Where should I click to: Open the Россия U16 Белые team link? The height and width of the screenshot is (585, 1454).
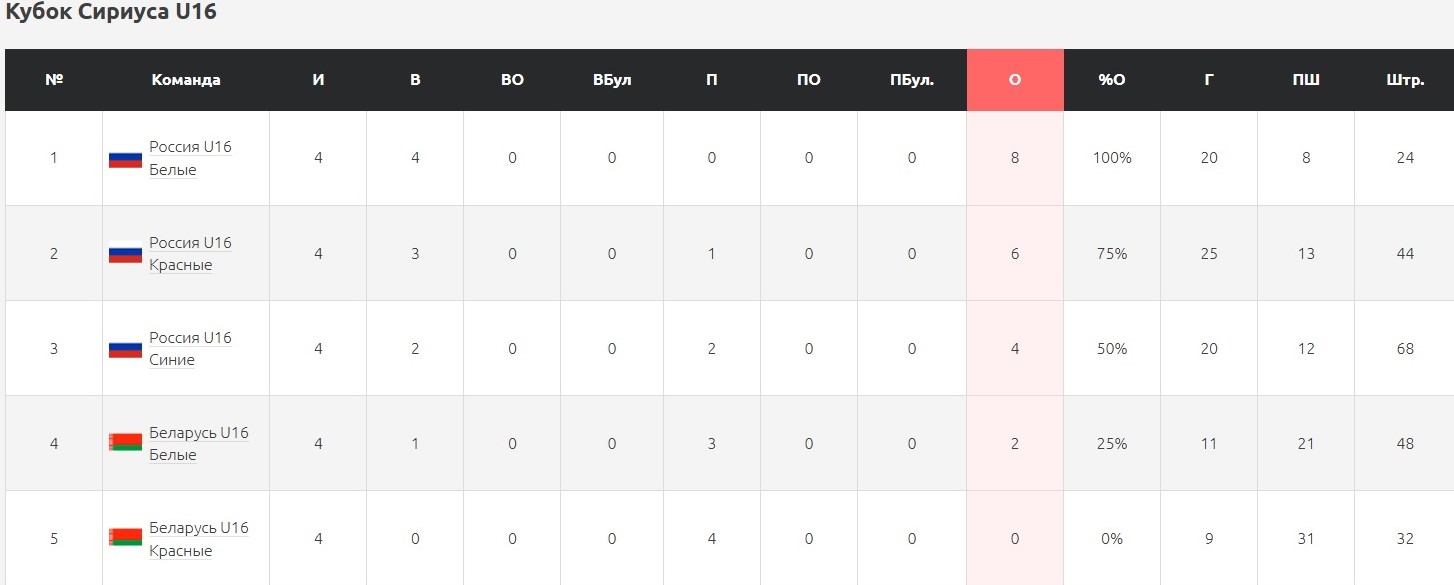point(190,158)
